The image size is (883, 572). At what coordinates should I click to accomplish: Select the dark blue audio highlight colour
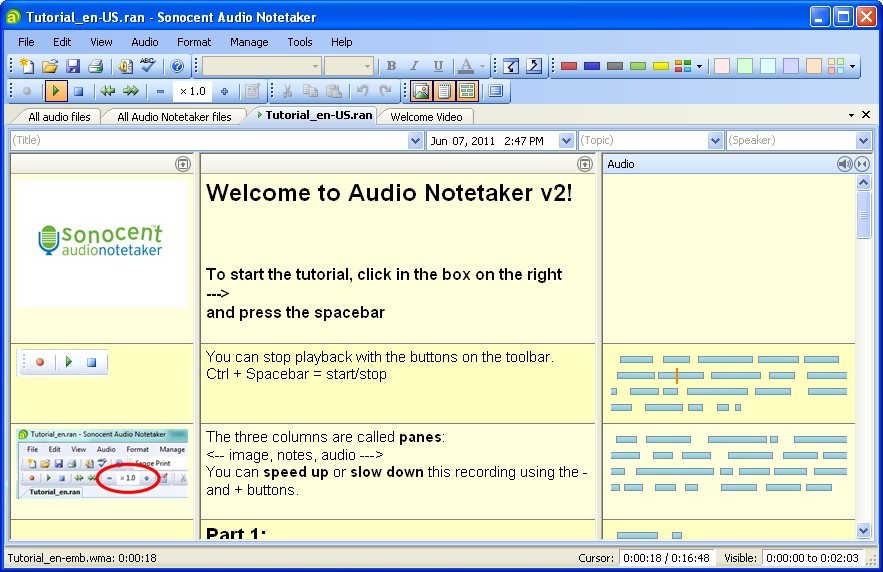(x=592, y=66)
